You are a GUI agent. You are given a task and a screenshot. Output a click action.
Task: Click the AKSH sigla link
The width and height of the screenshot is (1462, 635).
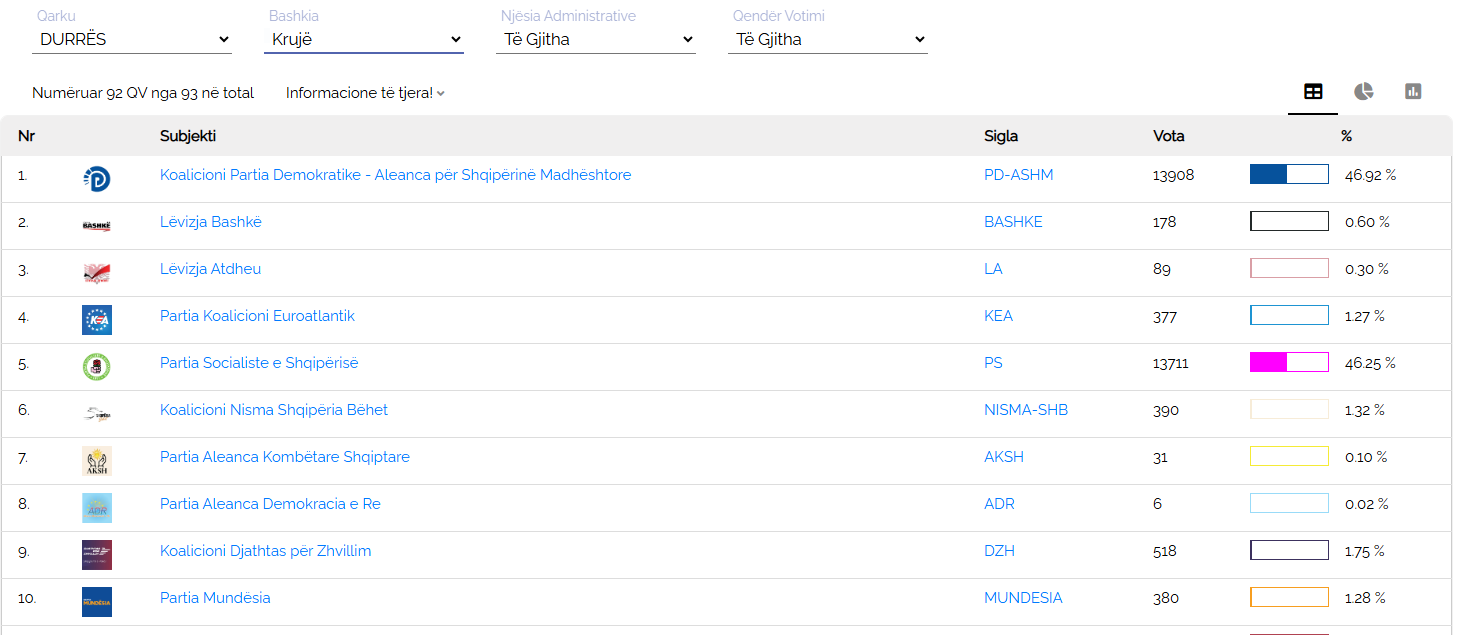pos(1004,457)
